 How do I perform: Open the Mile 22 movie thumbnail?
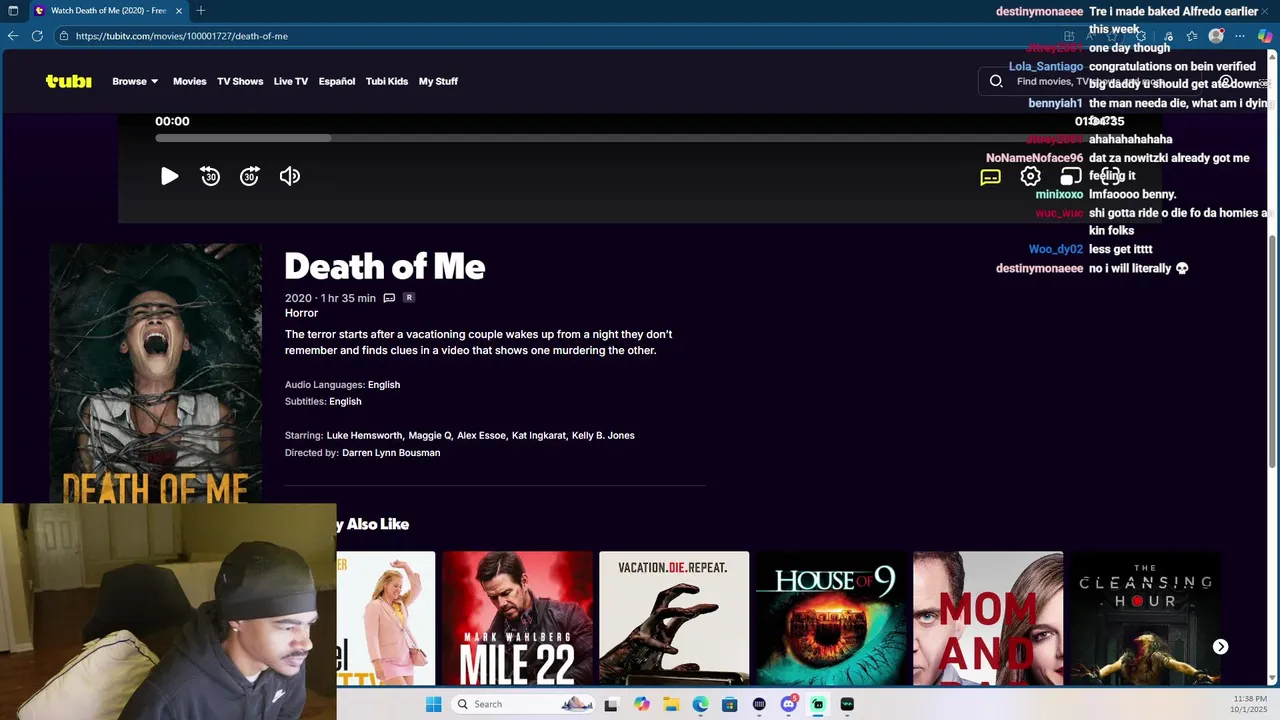pos(517,618)
